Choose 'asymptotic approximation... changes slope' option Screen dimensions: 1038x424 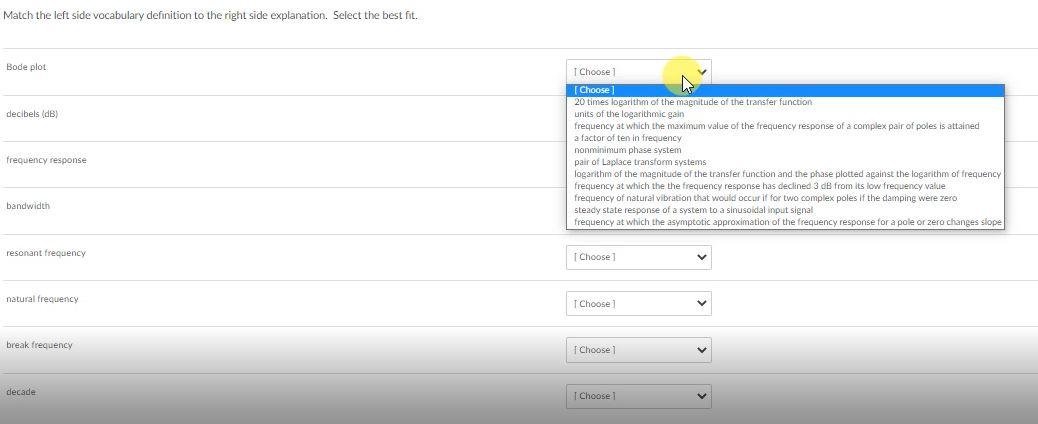785,222
